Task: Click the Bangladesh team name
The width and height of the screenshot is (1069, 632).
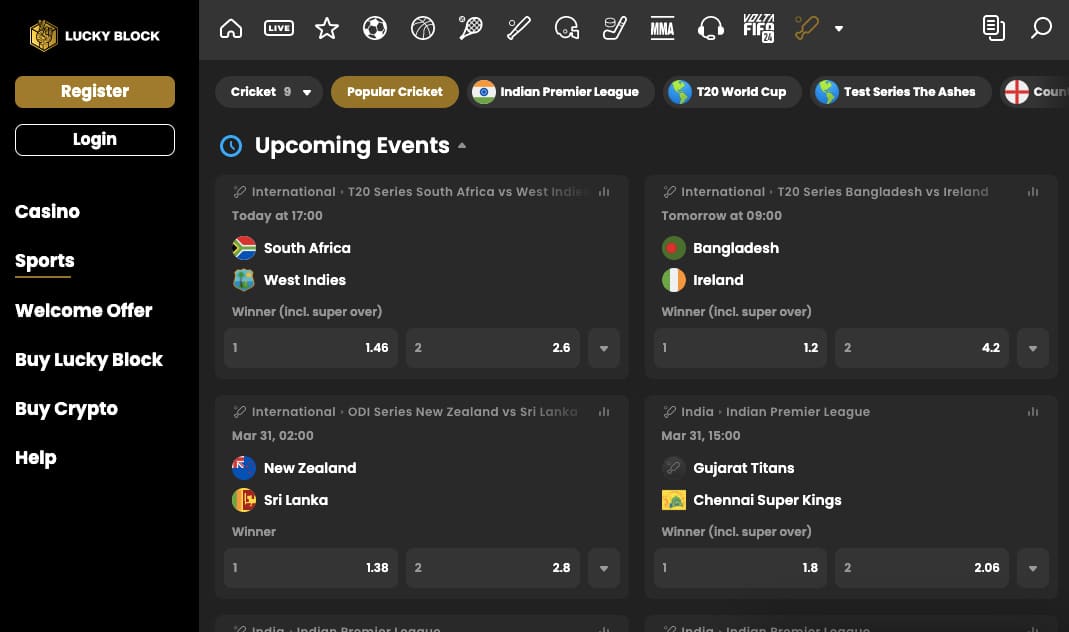Action: pyautogui.click(x=736, y=248)
